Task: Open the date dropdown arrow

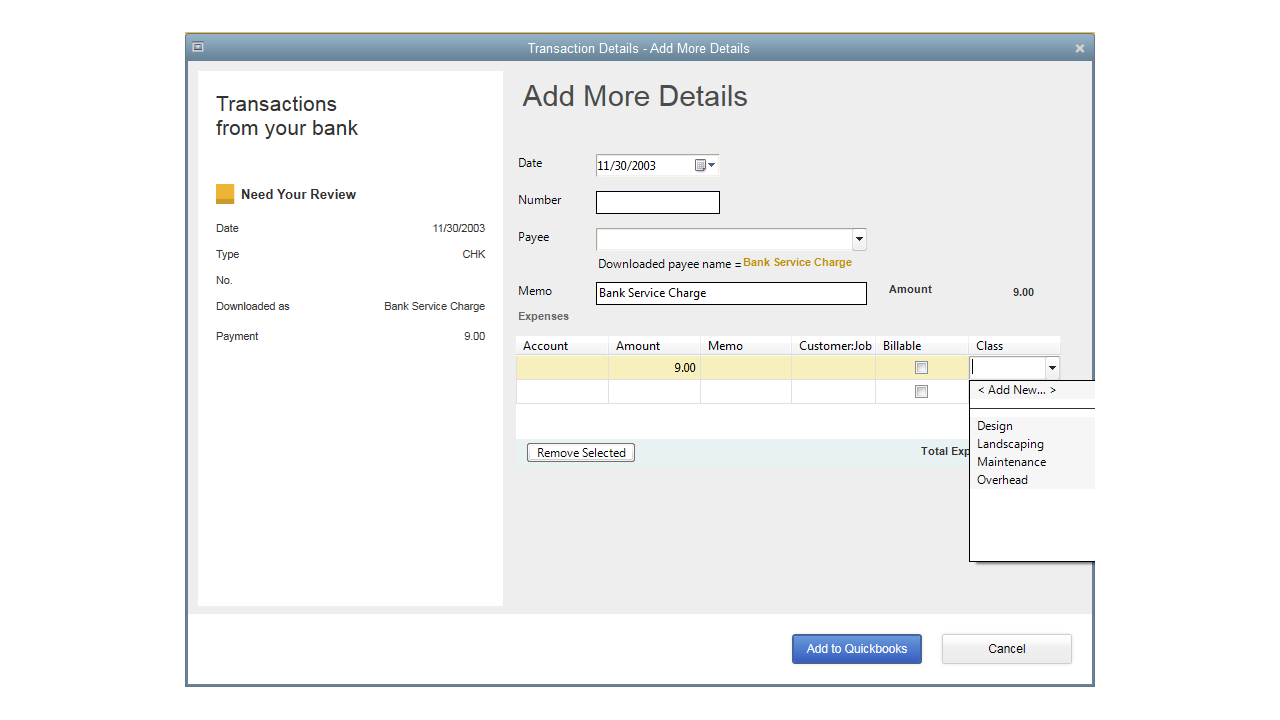Action: pyautogui.click(x=713, y=165)
